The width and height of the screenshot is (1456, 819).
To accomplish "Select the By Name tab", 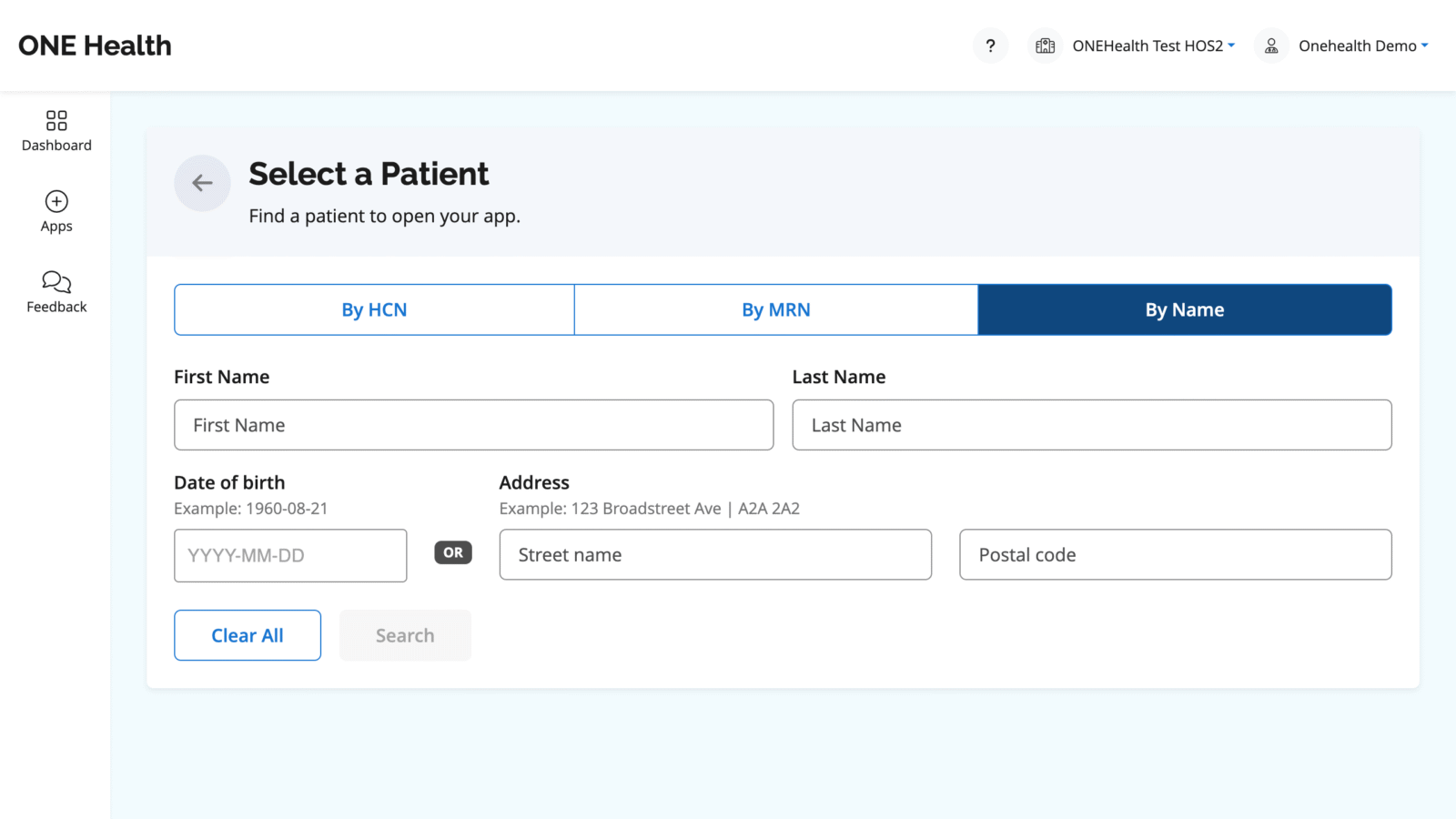I will [1184, 309].
